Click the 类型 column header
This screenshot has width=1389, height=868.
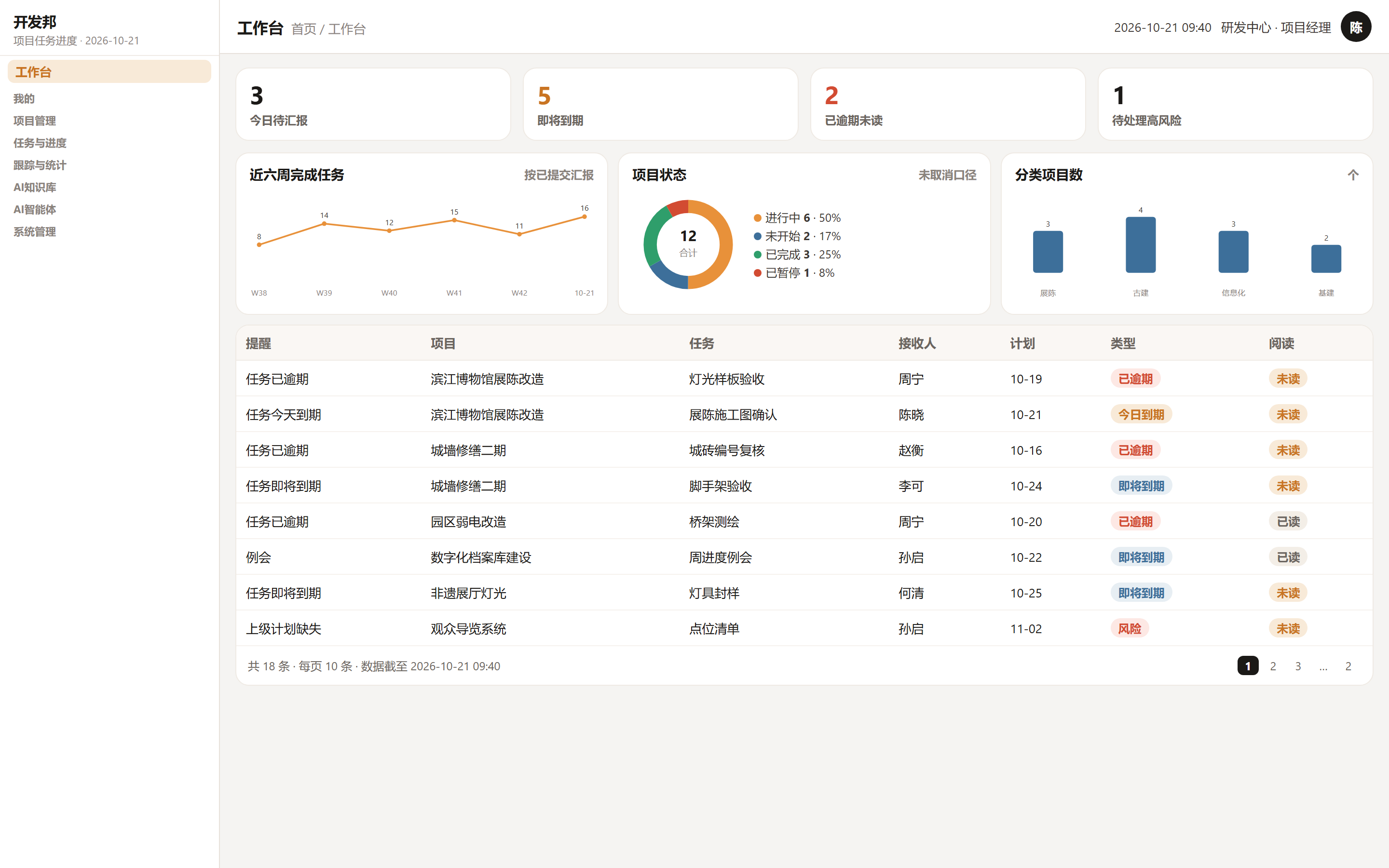click(x=1123, y=343)
